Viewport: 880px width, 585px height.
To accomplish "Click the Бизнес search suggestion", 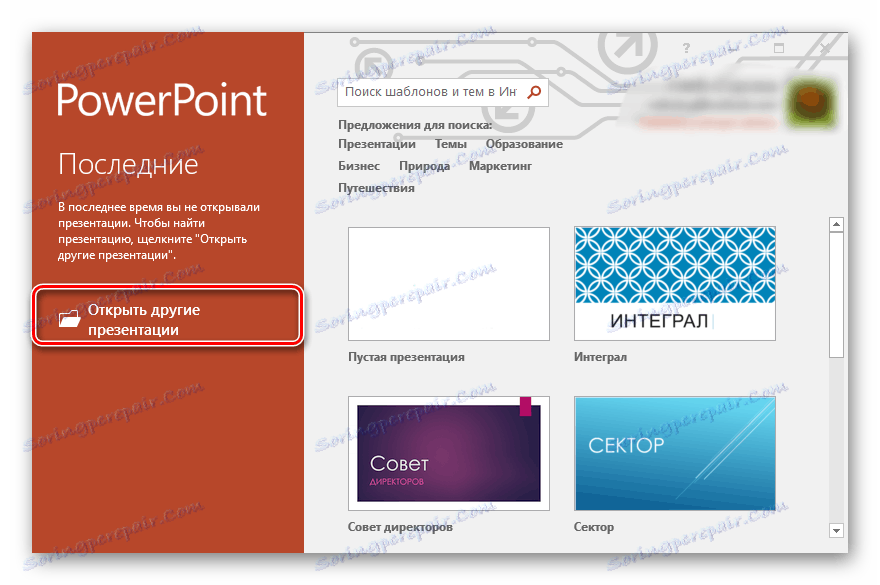I will (358, 165).
